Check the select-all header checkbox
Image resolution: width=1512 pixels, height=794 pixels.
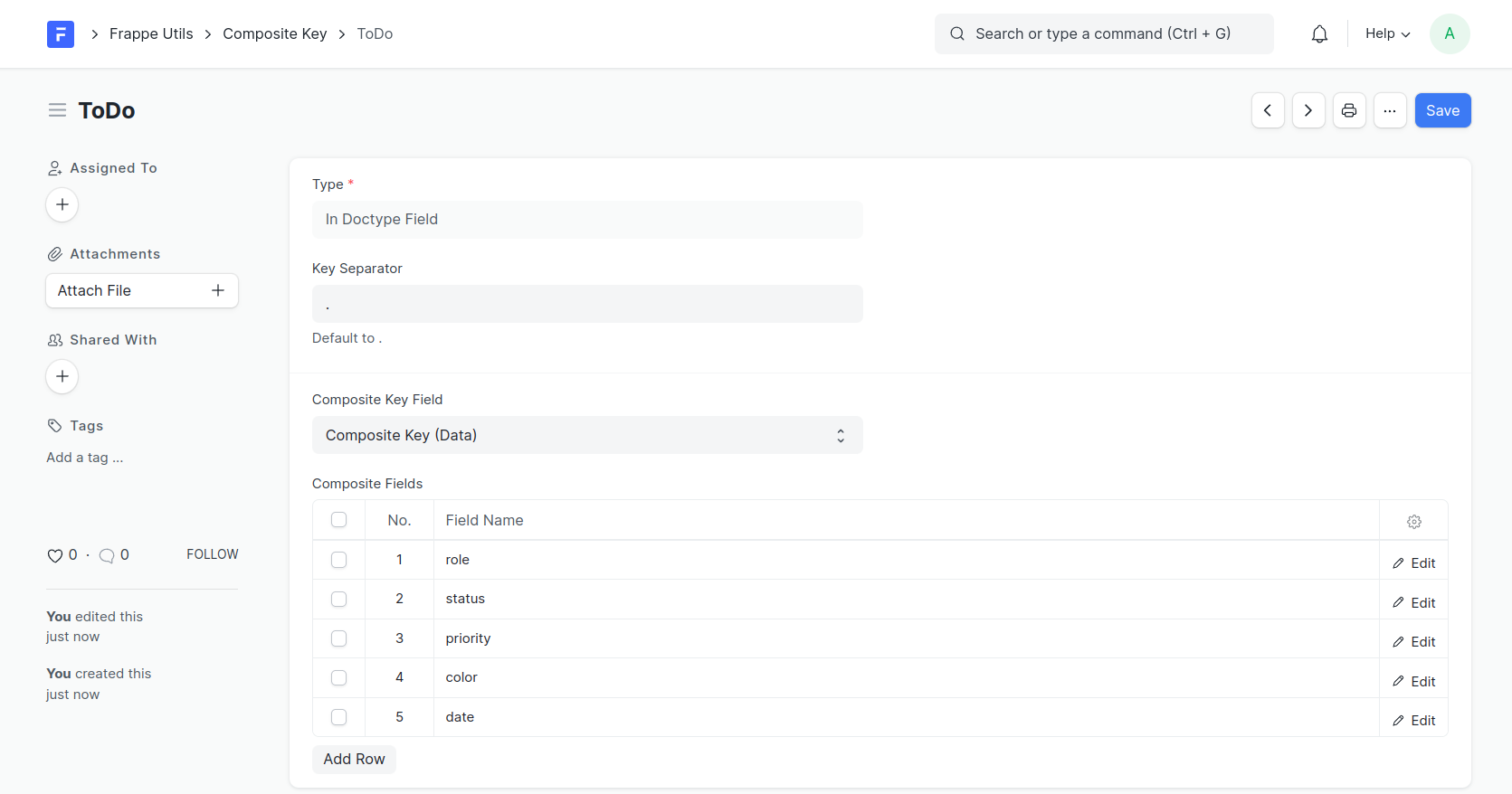[339, 520]
